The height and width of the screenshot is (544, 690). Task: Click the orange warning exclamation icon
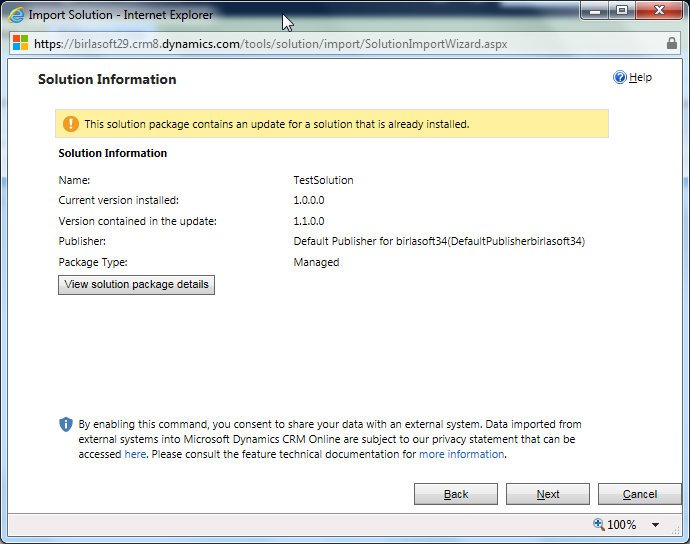pos(71,124)
